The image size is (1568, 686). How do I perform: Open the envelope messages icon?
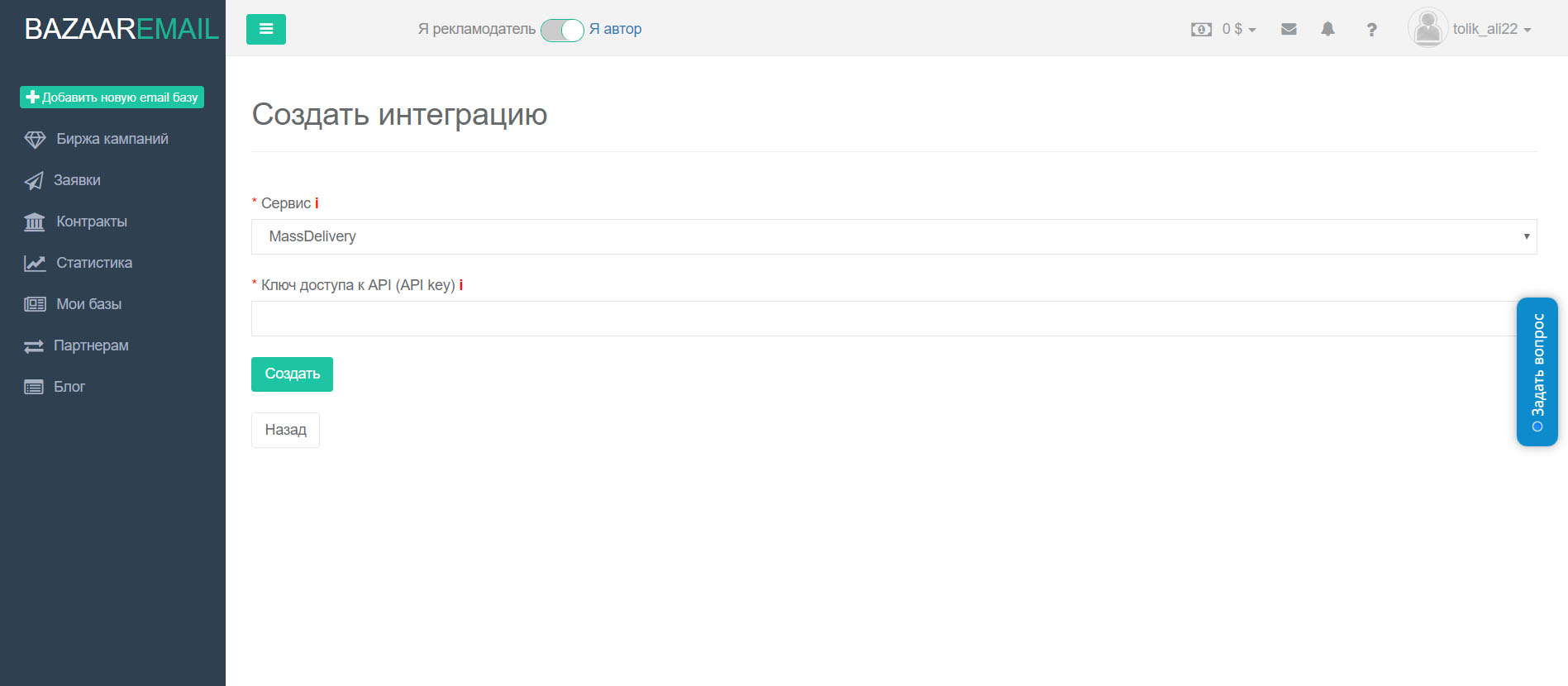(1289, 29)
